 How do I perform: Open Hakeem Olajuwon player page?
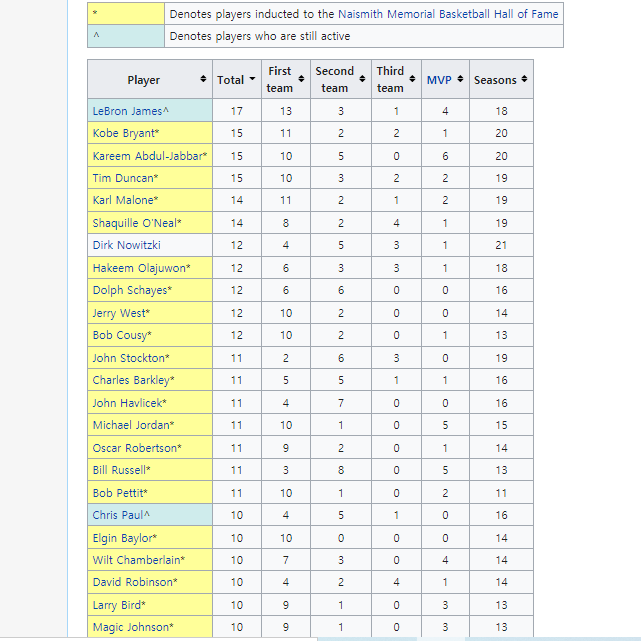[x=139, y=268]
